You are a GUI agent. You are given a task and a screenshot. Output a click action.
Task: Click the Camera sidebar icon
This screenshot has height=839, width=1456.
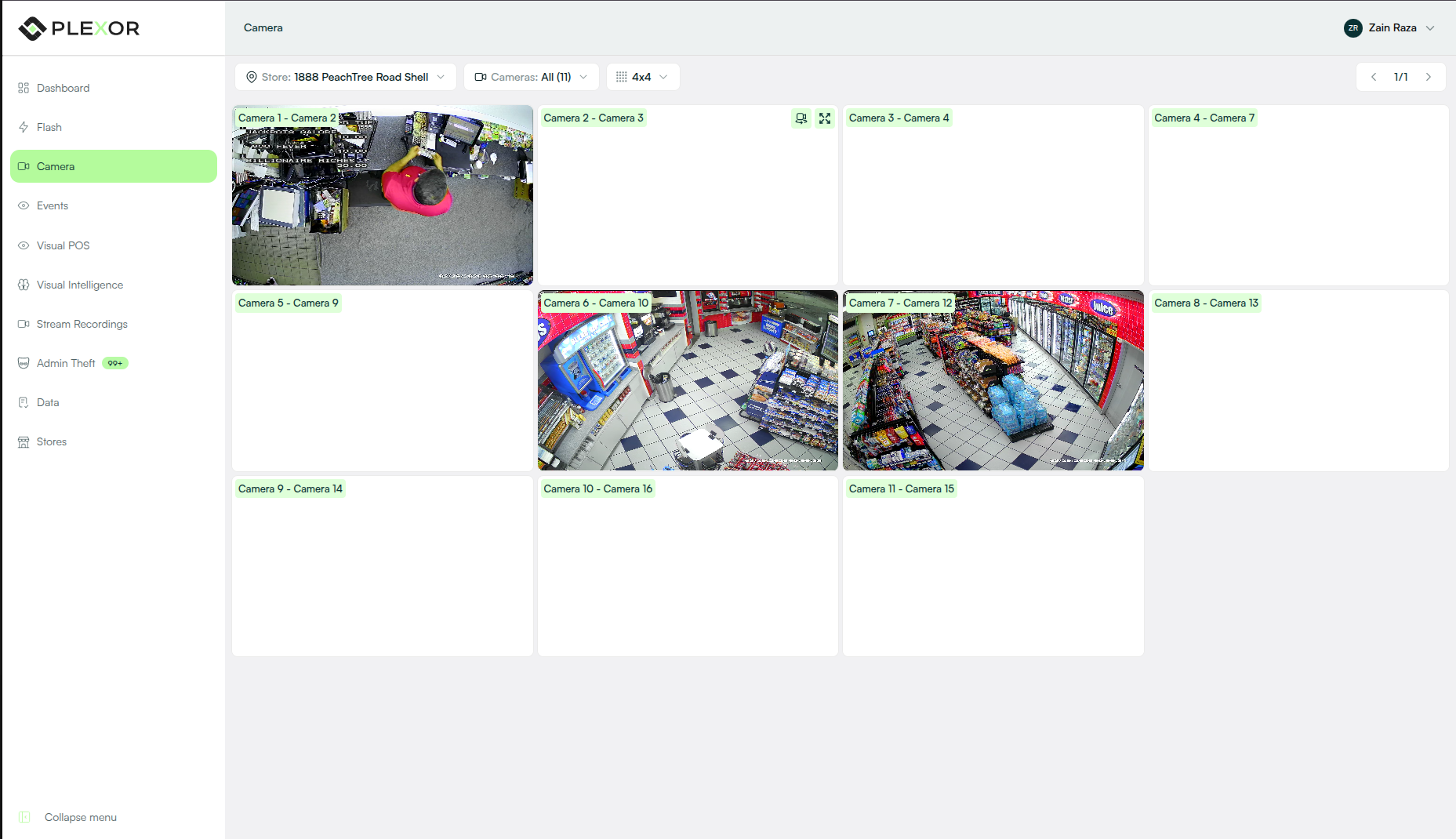click(x=24, y=166)
